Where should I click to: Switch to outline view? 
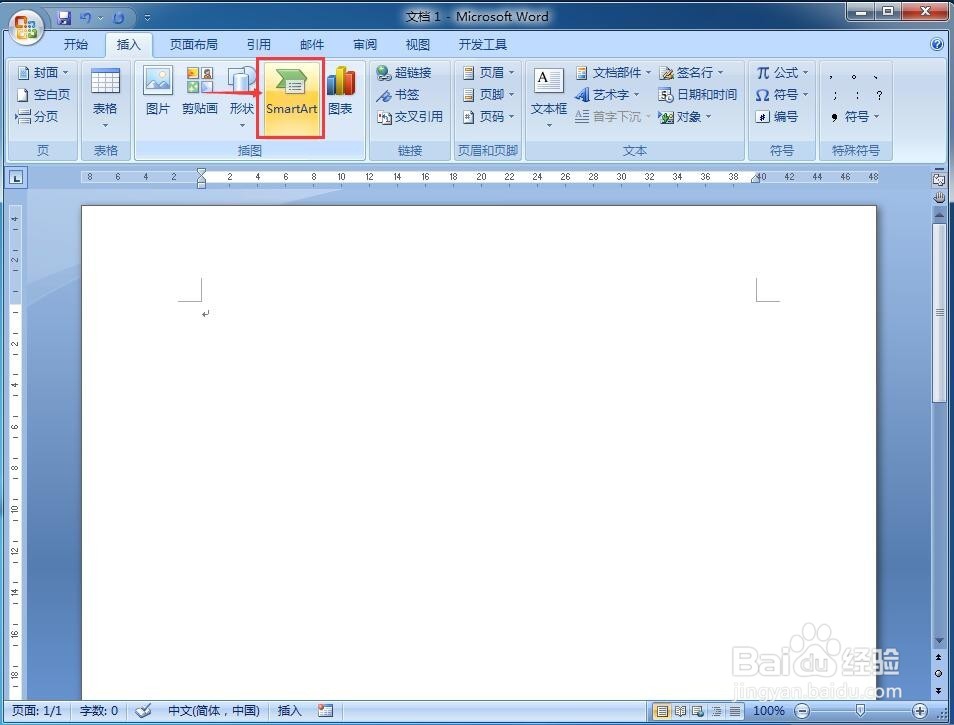click(x=717, y=710)
